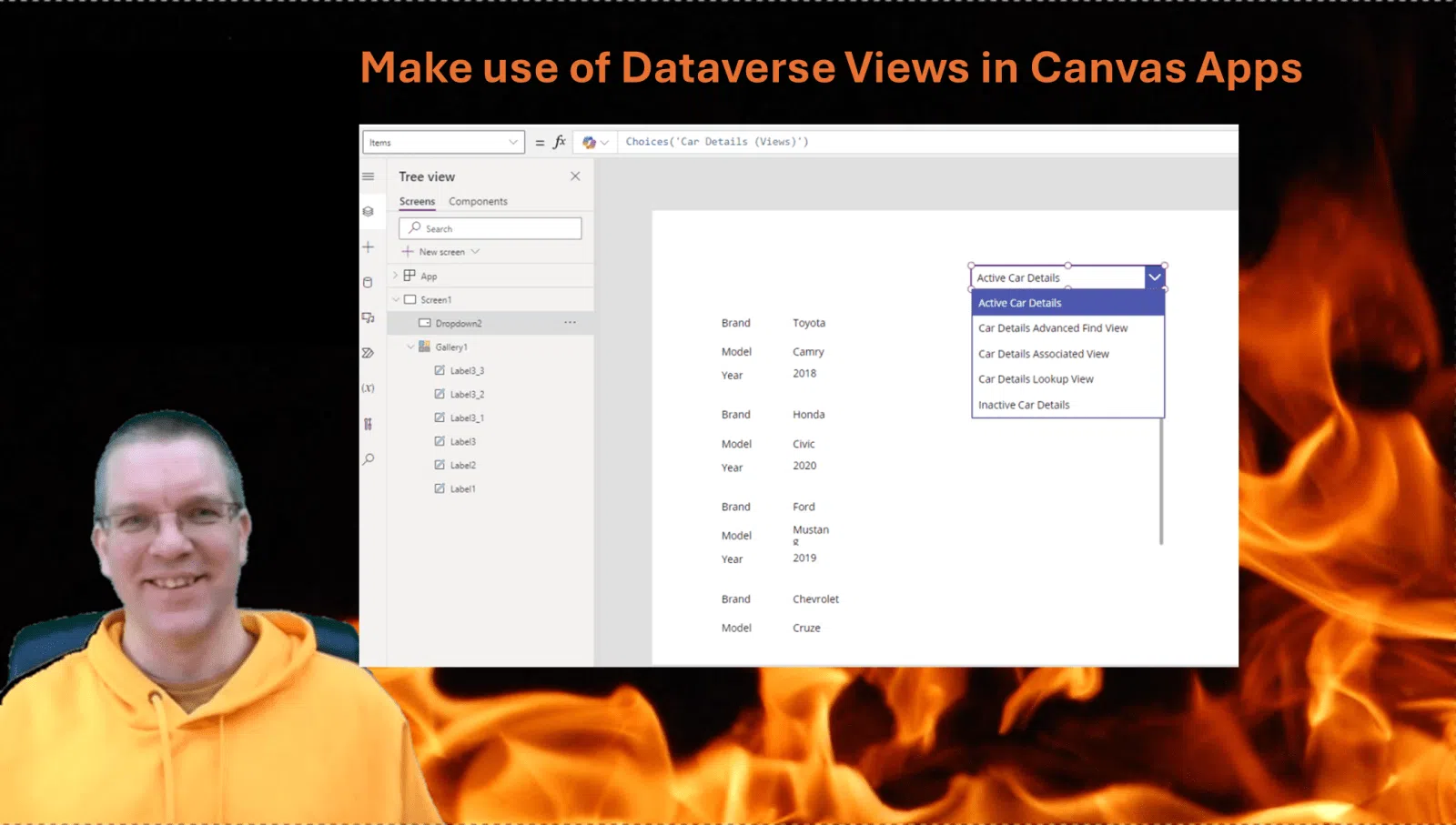Expand the New screen chevron
This screenshot has width=1456, height=825.
point(475,252)
